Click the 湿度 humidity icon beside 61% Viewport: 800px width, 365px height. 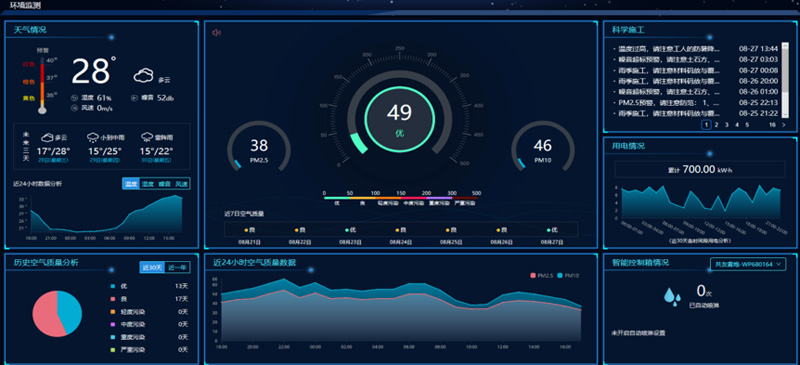pyautogui.click(x=74, y=98)
